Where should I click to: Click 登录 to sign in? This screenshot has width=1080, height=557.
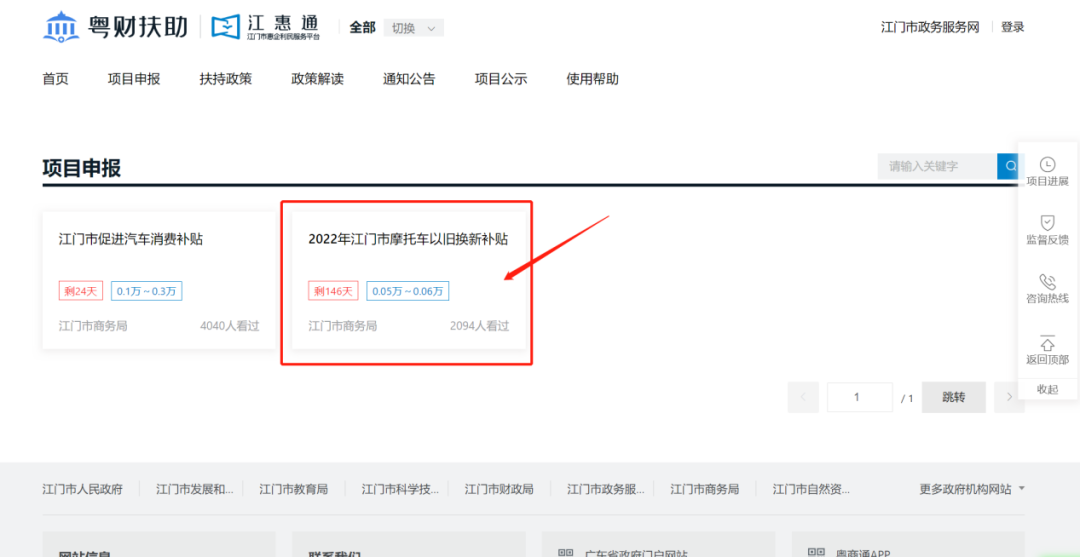[x=1012, y=28]
